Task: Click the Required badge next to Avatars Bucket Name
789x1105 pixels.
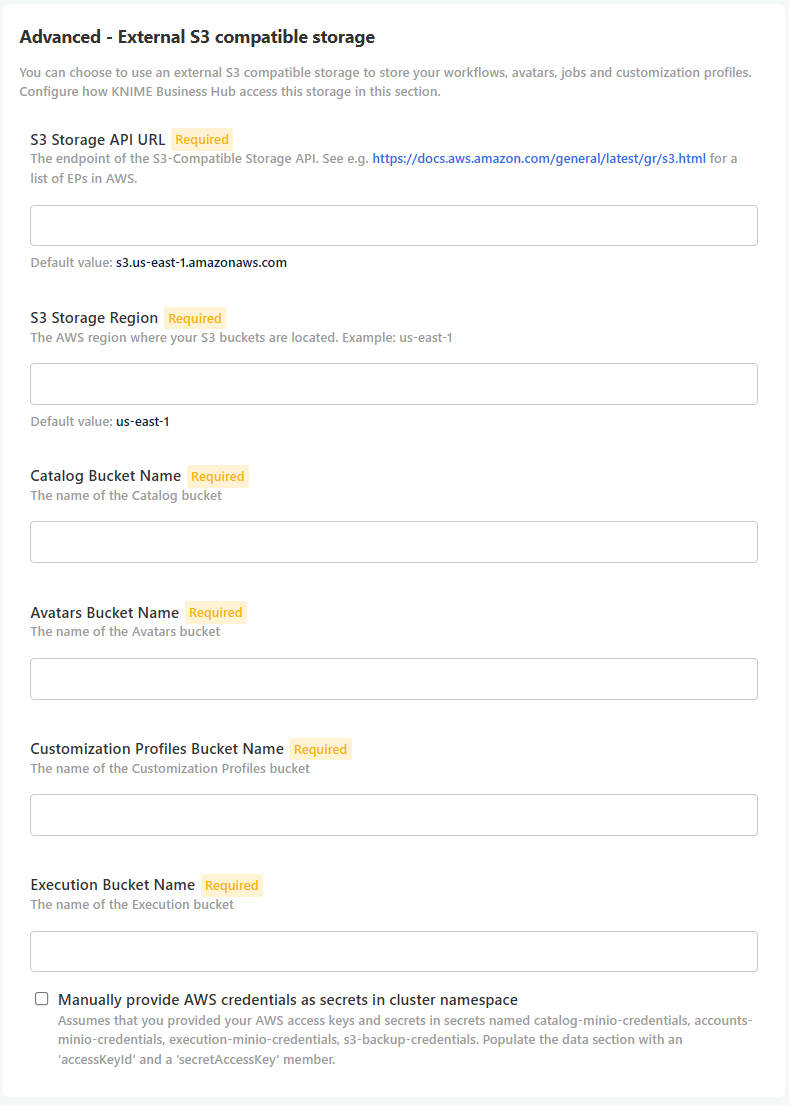Action: coord(216,612)
